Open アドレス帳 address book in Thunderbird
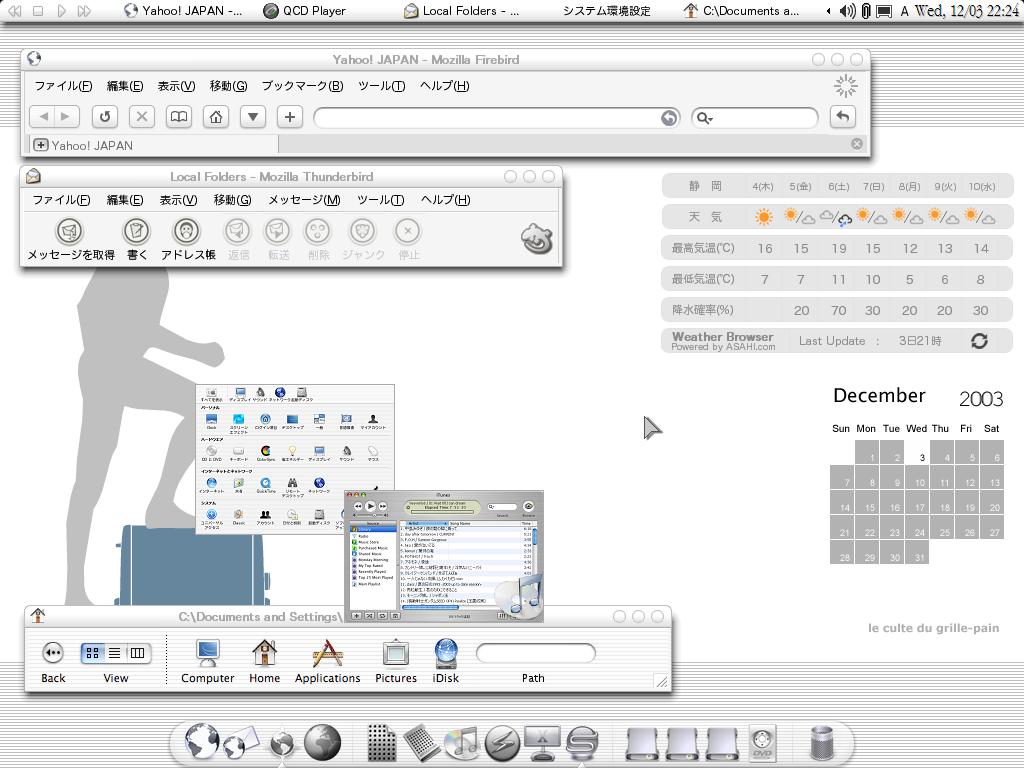1024x768 pixels. pos(188,239)
